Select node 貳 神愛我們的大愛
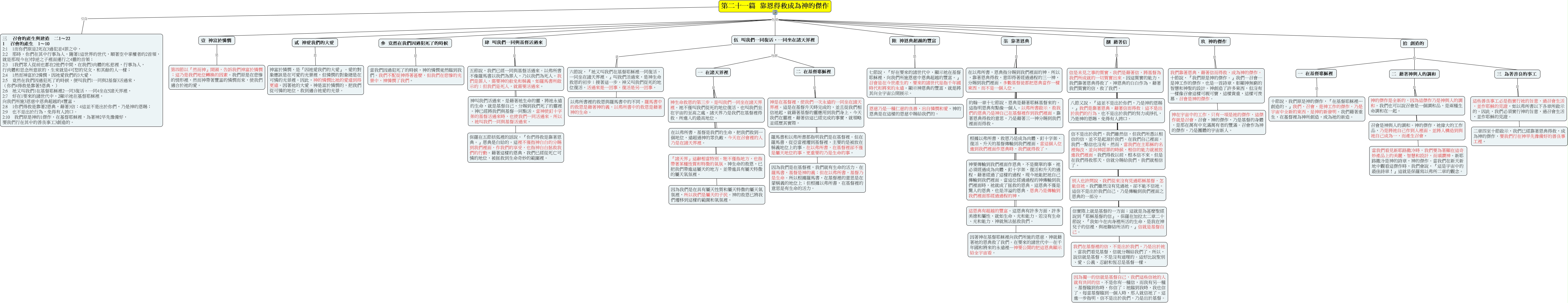The image size is (1568, 303). [x=315, y=43]
